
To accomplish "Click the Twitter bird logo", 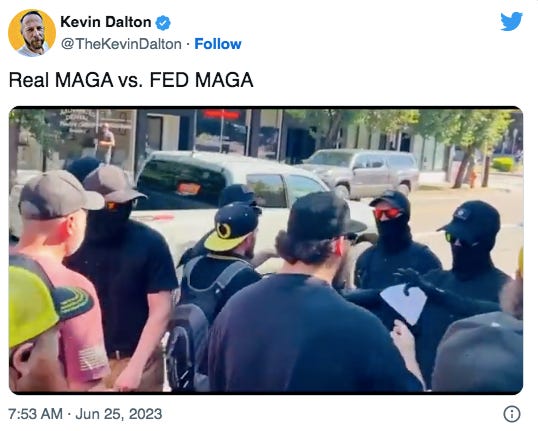I will point(511,21).
